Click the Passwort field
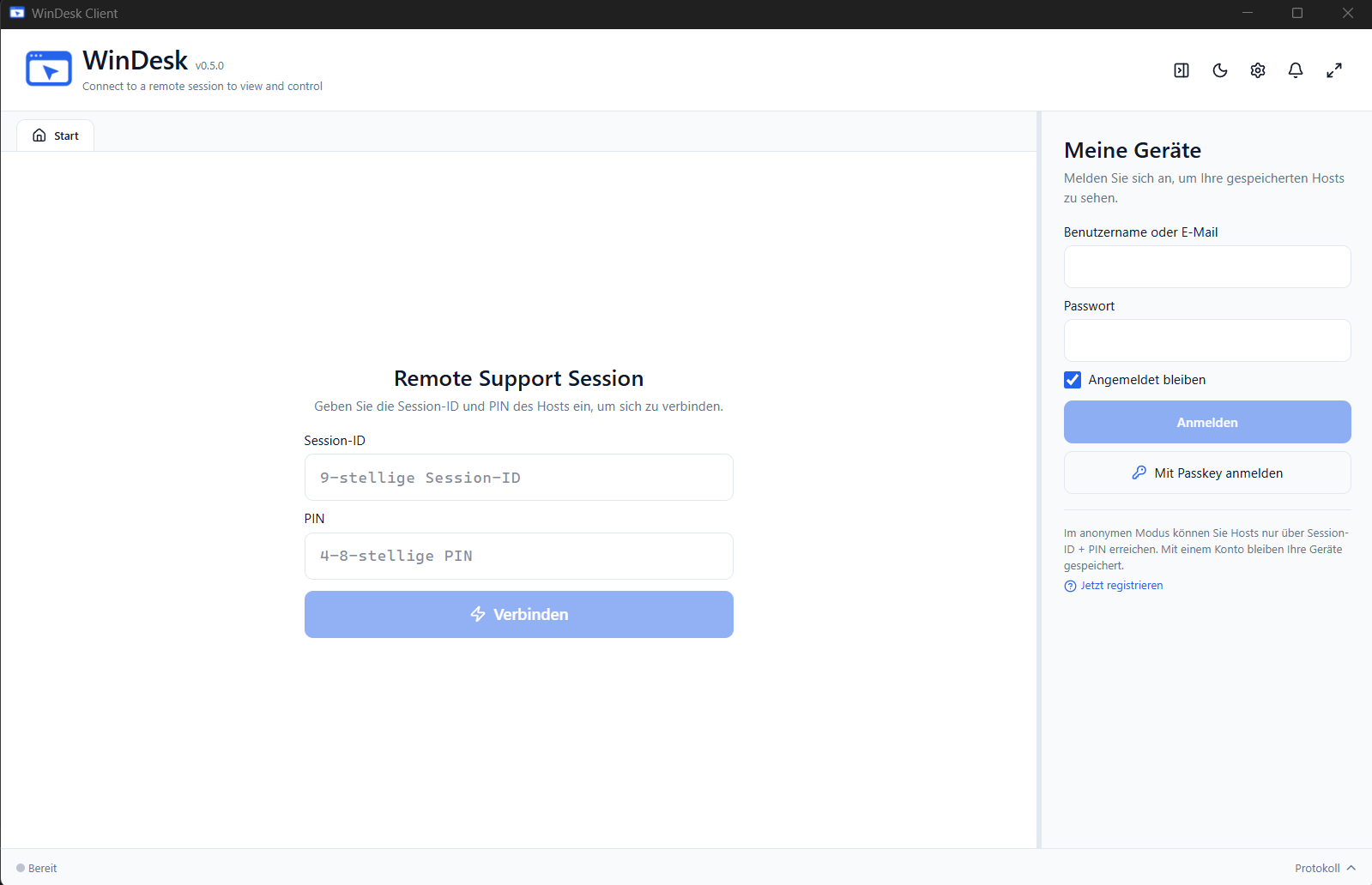 click(x=1207, y=340)
